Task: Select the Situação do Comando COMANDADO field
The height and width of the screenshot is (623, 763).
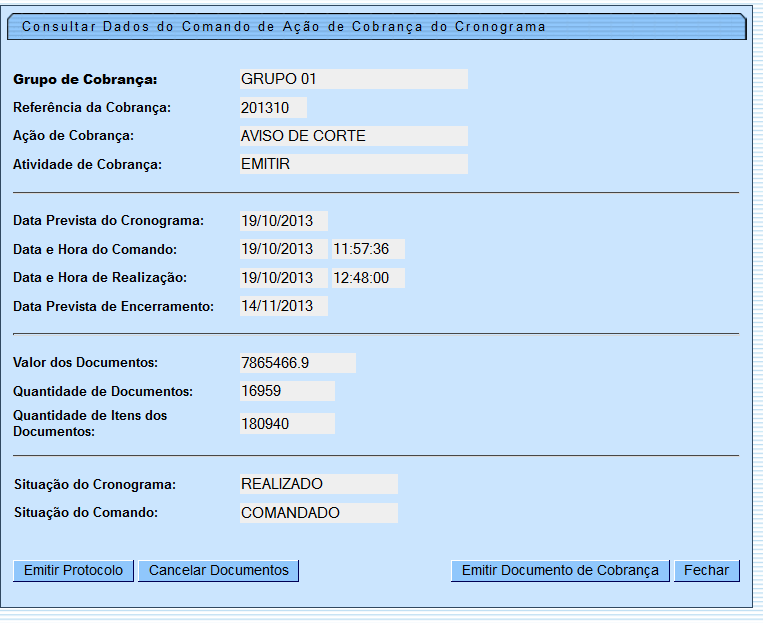Action: click(317, 513)
